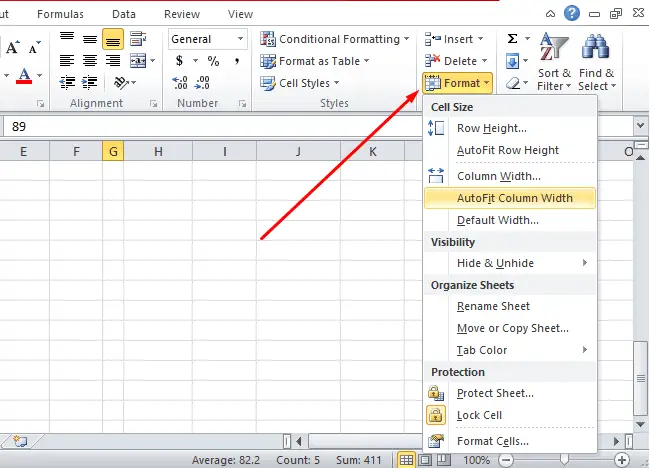Apply Comma Style
650x468 pixels.
[x=237, y=61]
